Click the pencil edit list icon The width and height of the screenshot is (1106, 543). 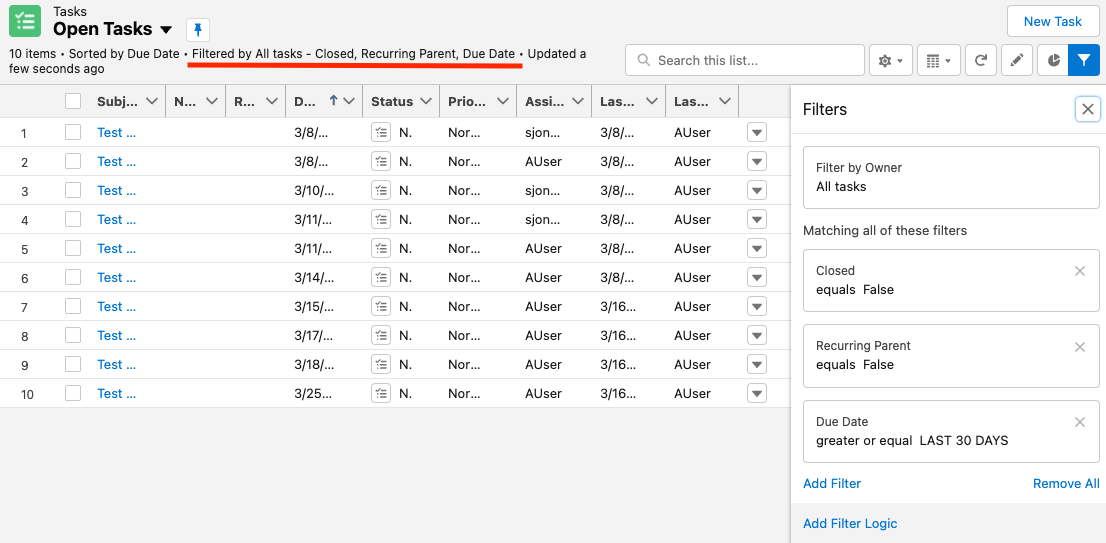[x=1016, y=60]
